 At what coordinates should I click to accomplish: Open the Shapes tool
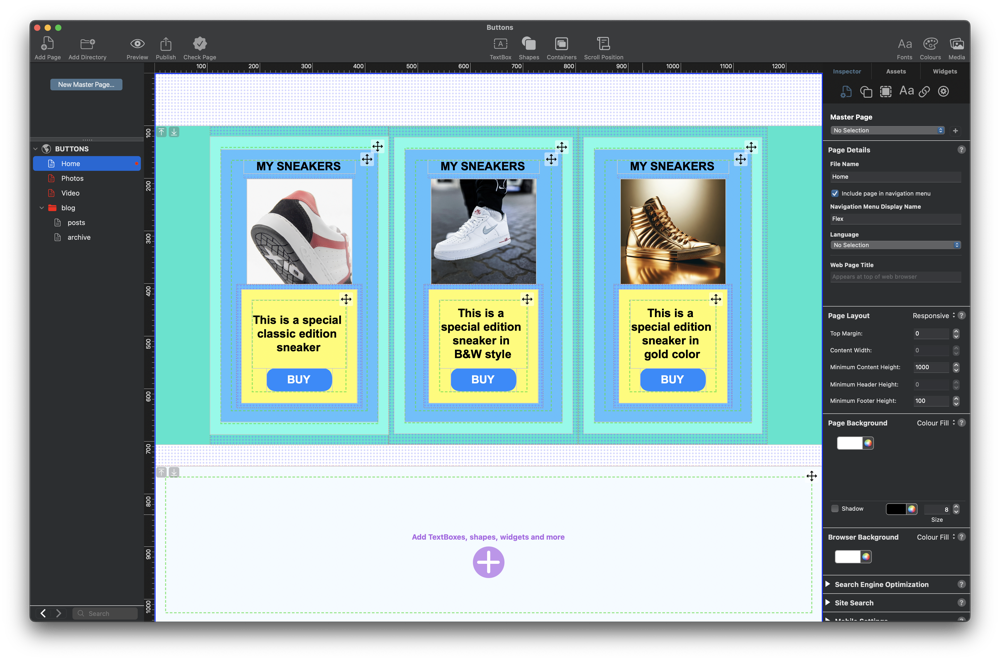pos(529,43)
